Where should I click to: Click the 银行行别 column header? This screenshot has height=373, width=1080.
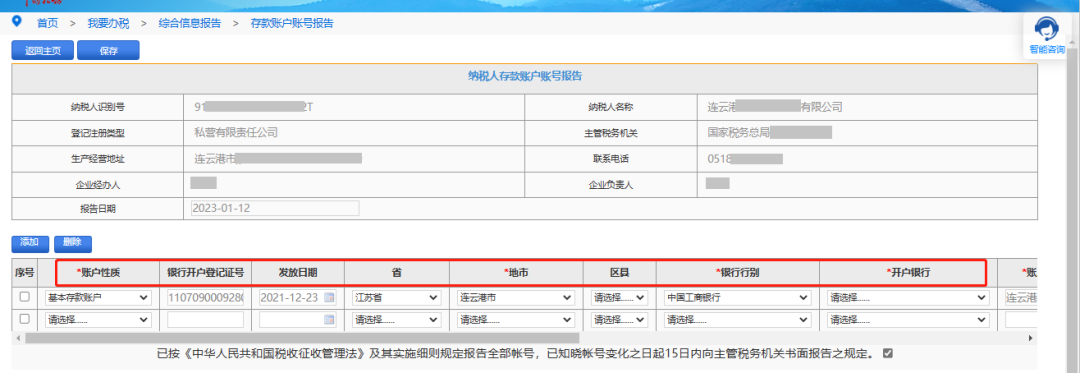click(x=737, y=273)
